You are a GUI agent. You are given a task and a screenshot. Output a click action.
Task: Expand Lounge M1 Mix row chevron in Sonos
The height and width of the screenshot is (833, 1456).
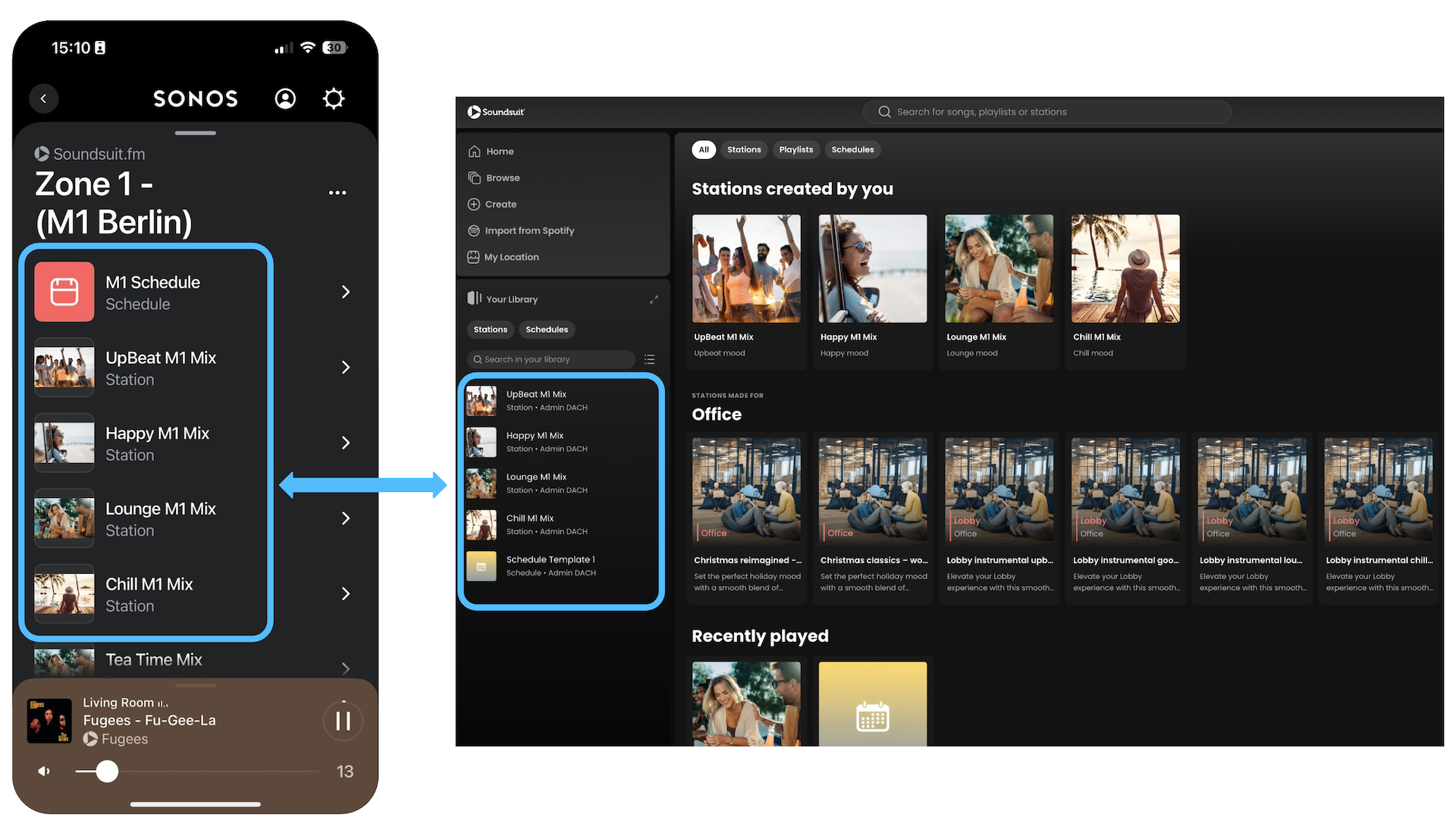coord(346,518)
